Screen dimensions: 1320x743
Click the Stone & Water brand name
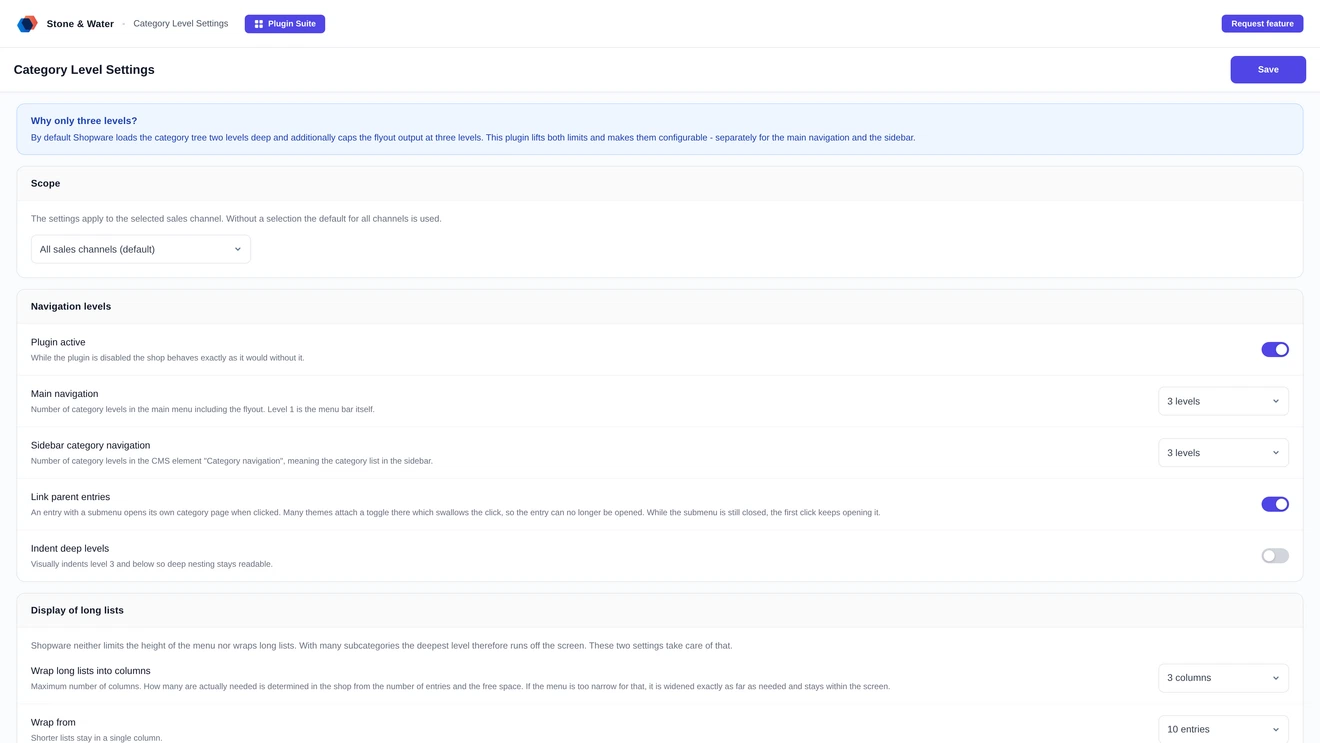[80, 24]
